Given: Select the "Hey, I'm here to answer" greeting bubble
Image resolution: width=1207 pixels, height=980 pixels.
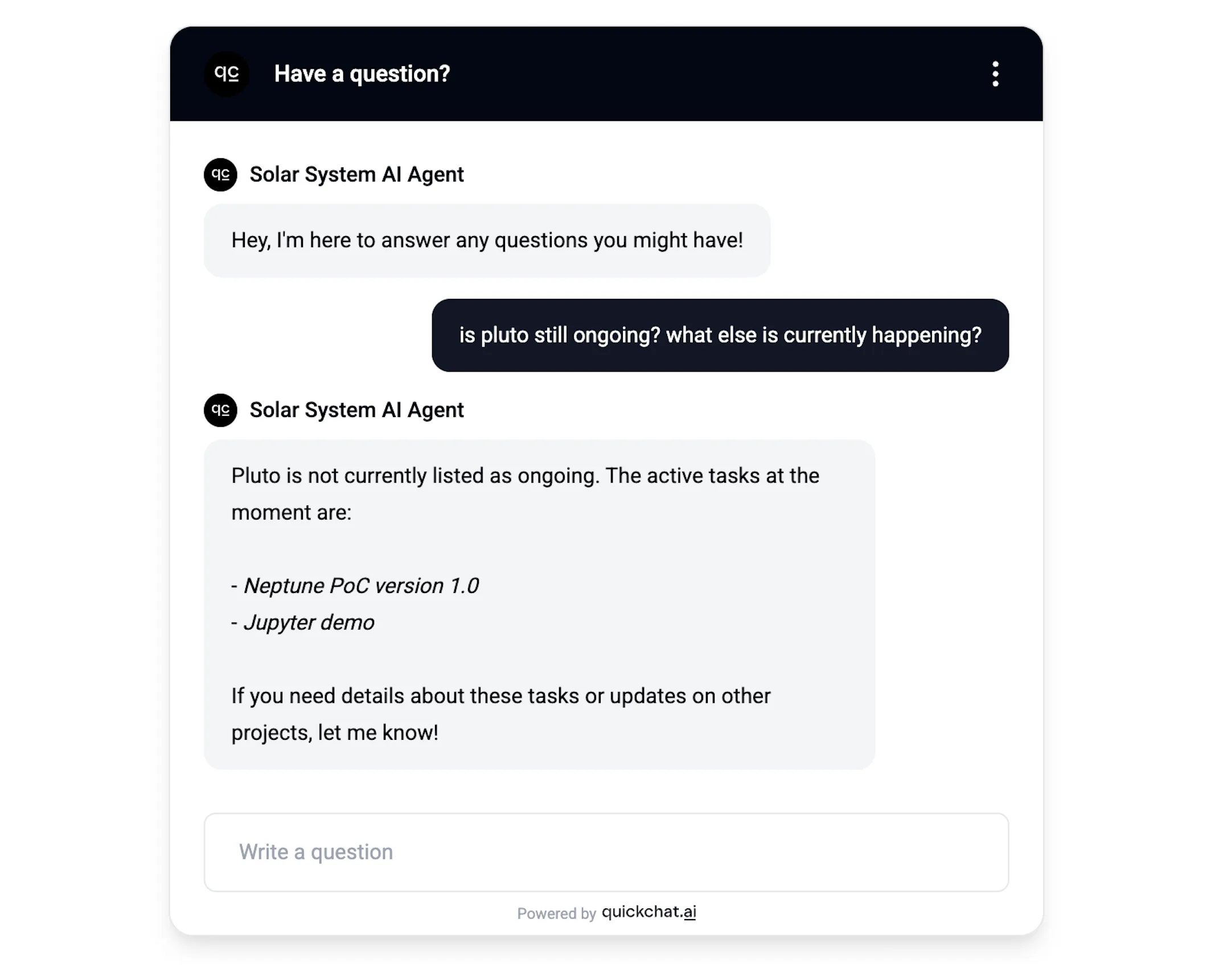Looking at the screenshot, I should pos(487,240).
